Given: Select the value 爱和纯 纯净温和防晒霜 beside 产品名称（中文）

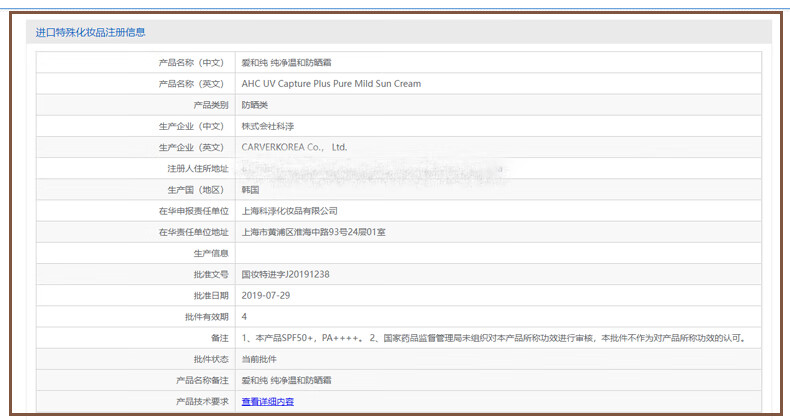Looking at the screenshot, I should tap(286, 62).
